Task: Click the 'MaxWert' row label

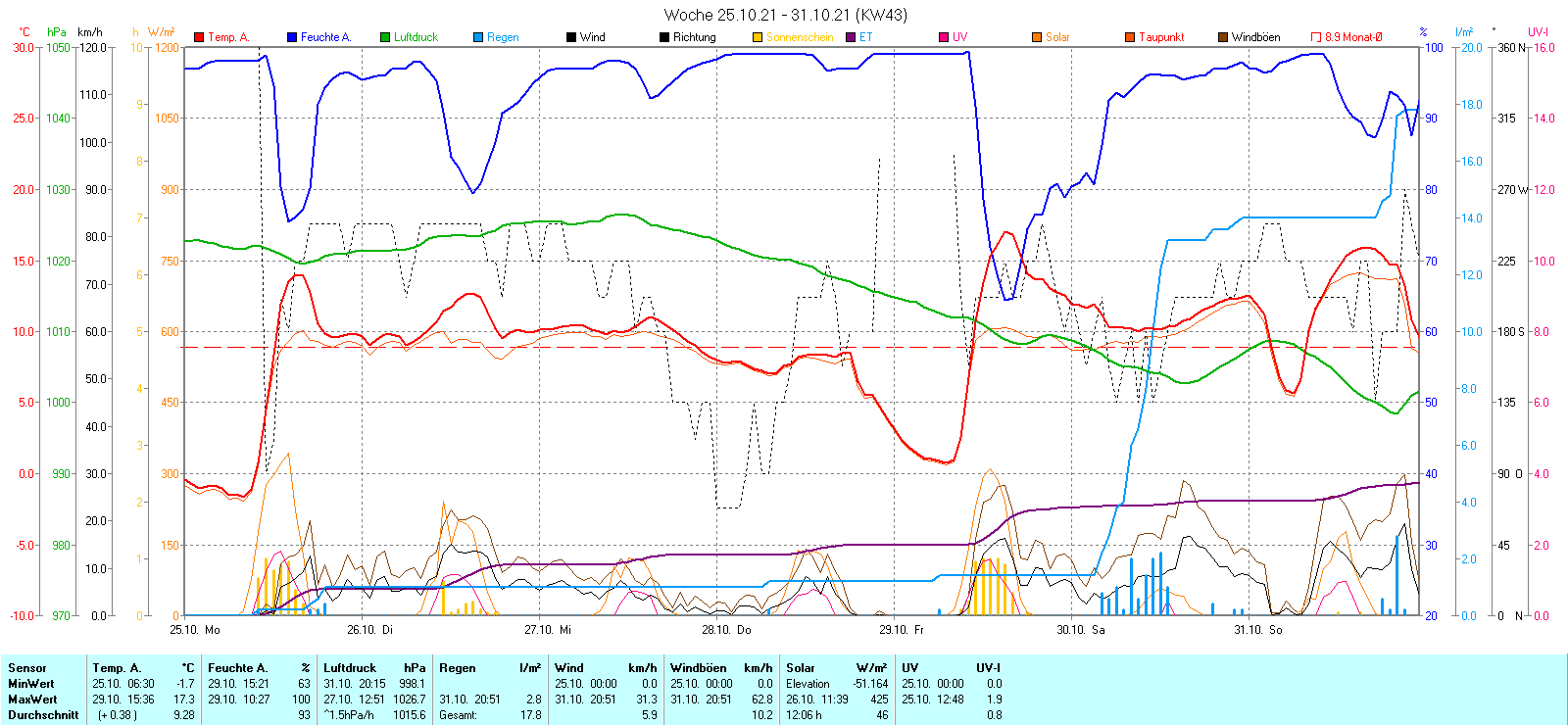Action: coord(32,700)
